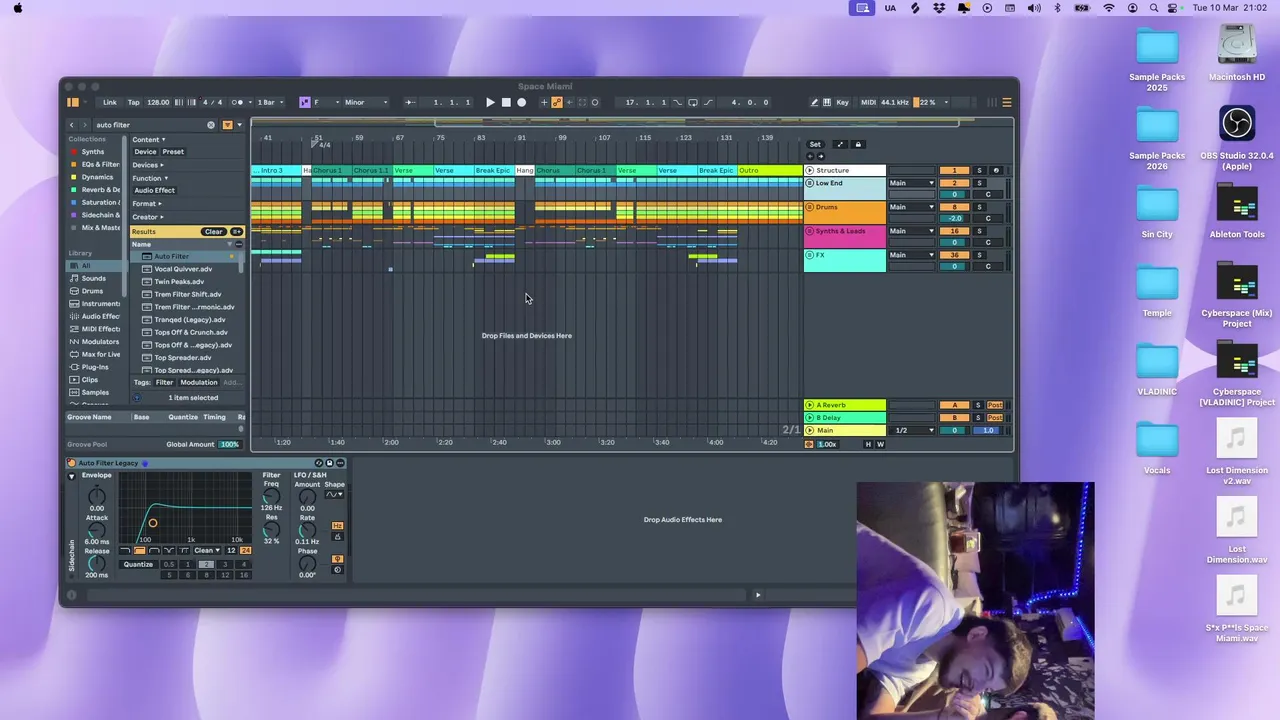
Task: Select Top Spreader.adv in results
Action: 183,357
